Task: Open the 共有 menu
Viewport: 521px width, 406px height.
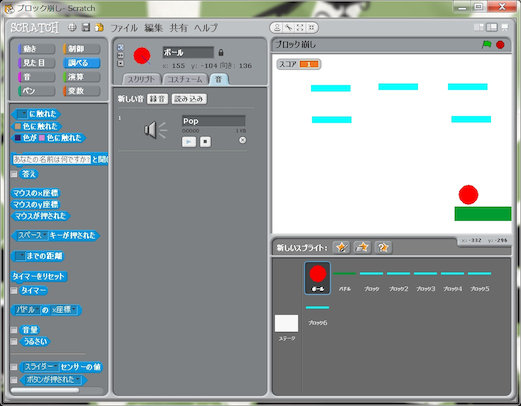Action: 179,28
